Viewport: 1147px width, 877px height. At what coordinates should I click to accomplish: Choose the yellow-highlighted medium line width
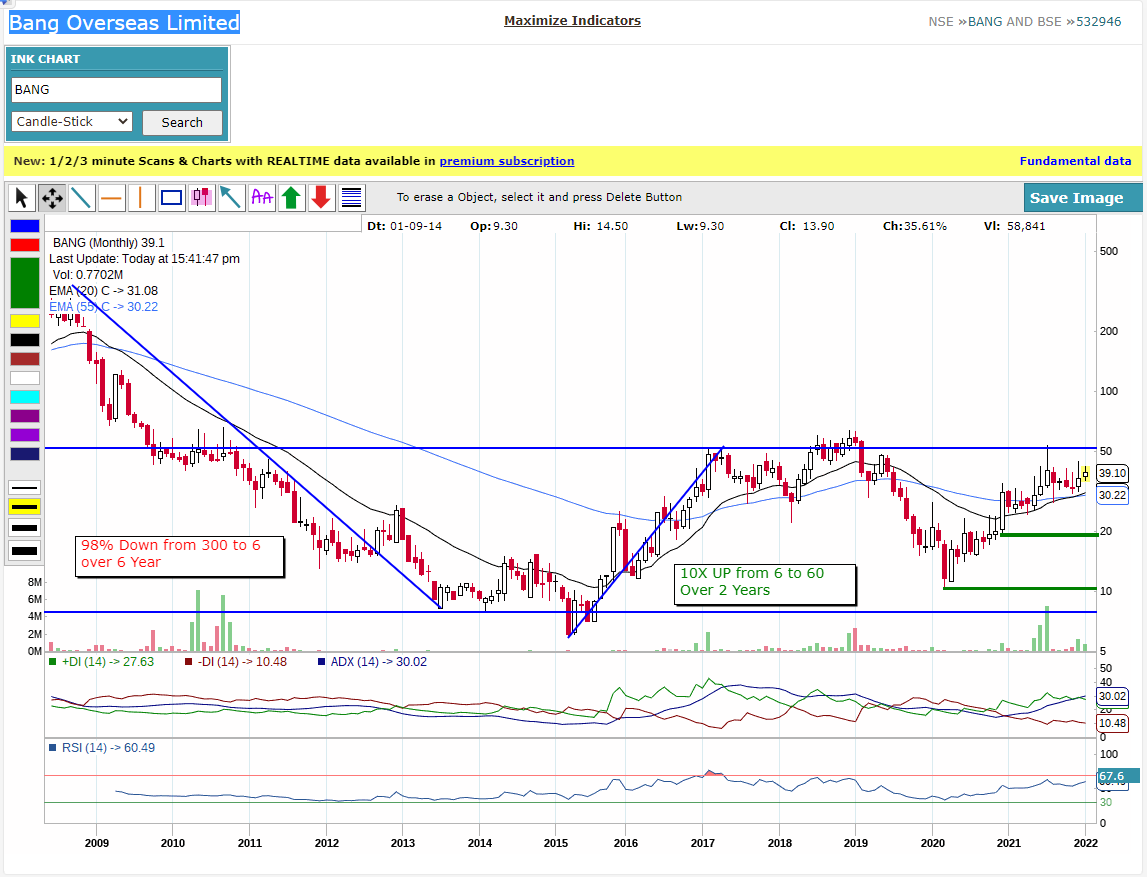[25, 507]
